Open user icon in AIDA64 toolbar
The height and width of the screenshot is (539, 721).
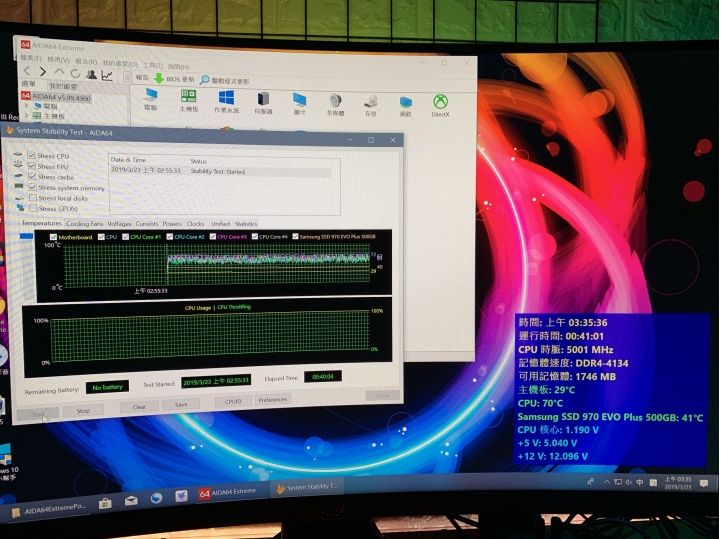click(x=91, y=74)
